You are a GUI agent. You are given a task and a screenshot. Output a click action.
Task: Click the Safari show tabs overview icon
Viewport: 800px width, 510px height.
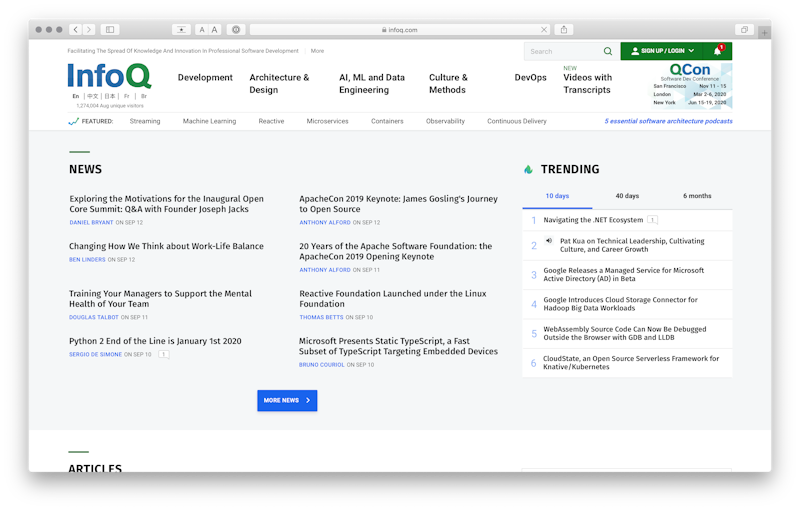(x=743, y=30)
